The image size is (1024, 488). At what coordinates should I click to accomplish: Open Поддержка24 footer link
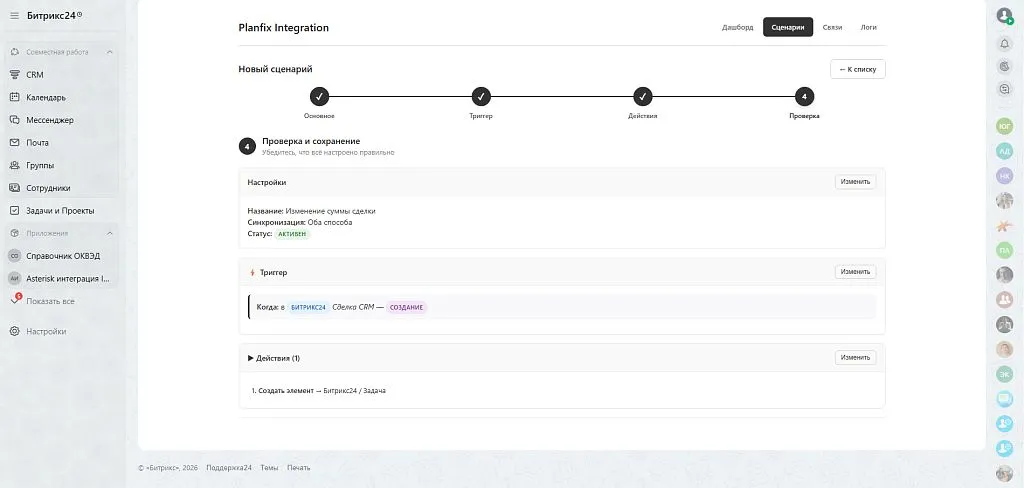coord(229,468)
